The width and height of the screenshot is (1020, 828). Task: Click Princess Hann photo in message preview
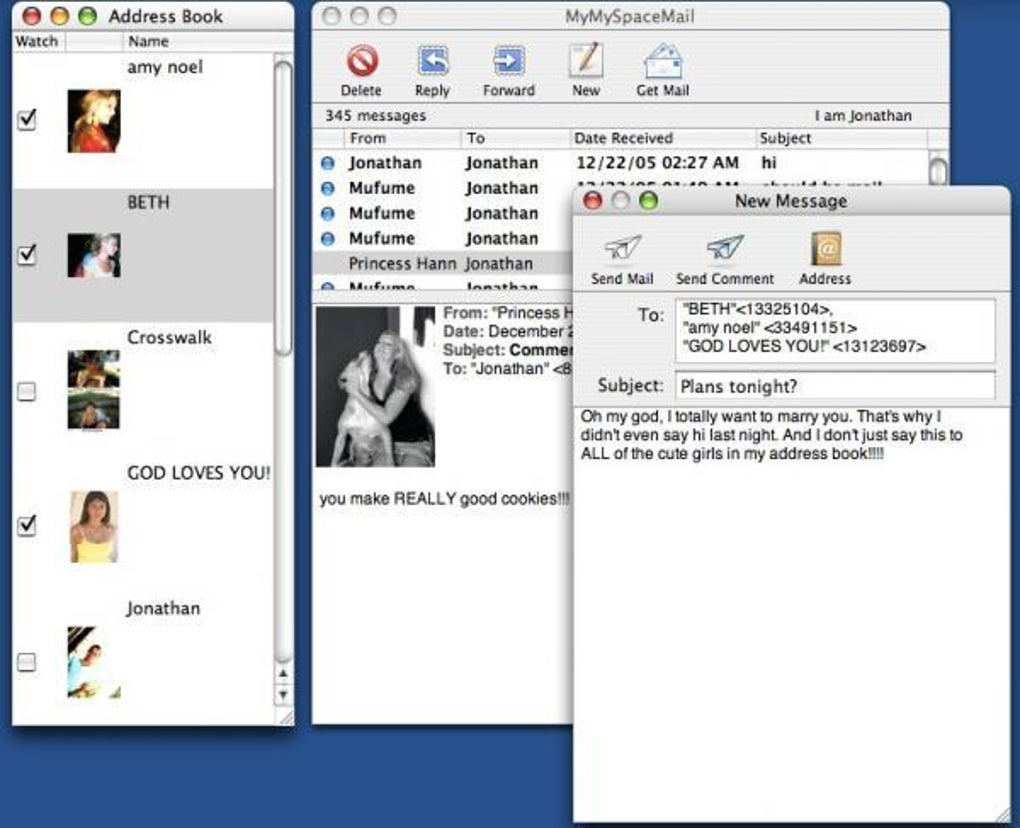point(375,386)
